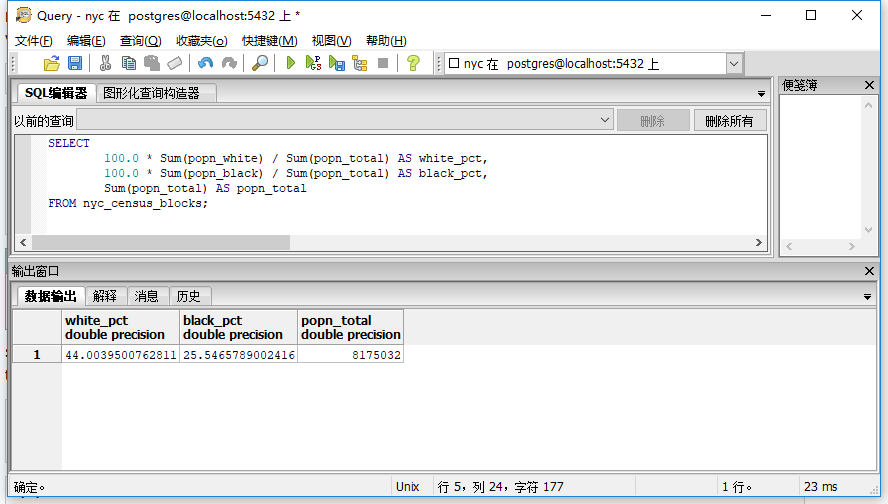Copy selected text icon
888x504 pixels.
click(x=129, y=63)
